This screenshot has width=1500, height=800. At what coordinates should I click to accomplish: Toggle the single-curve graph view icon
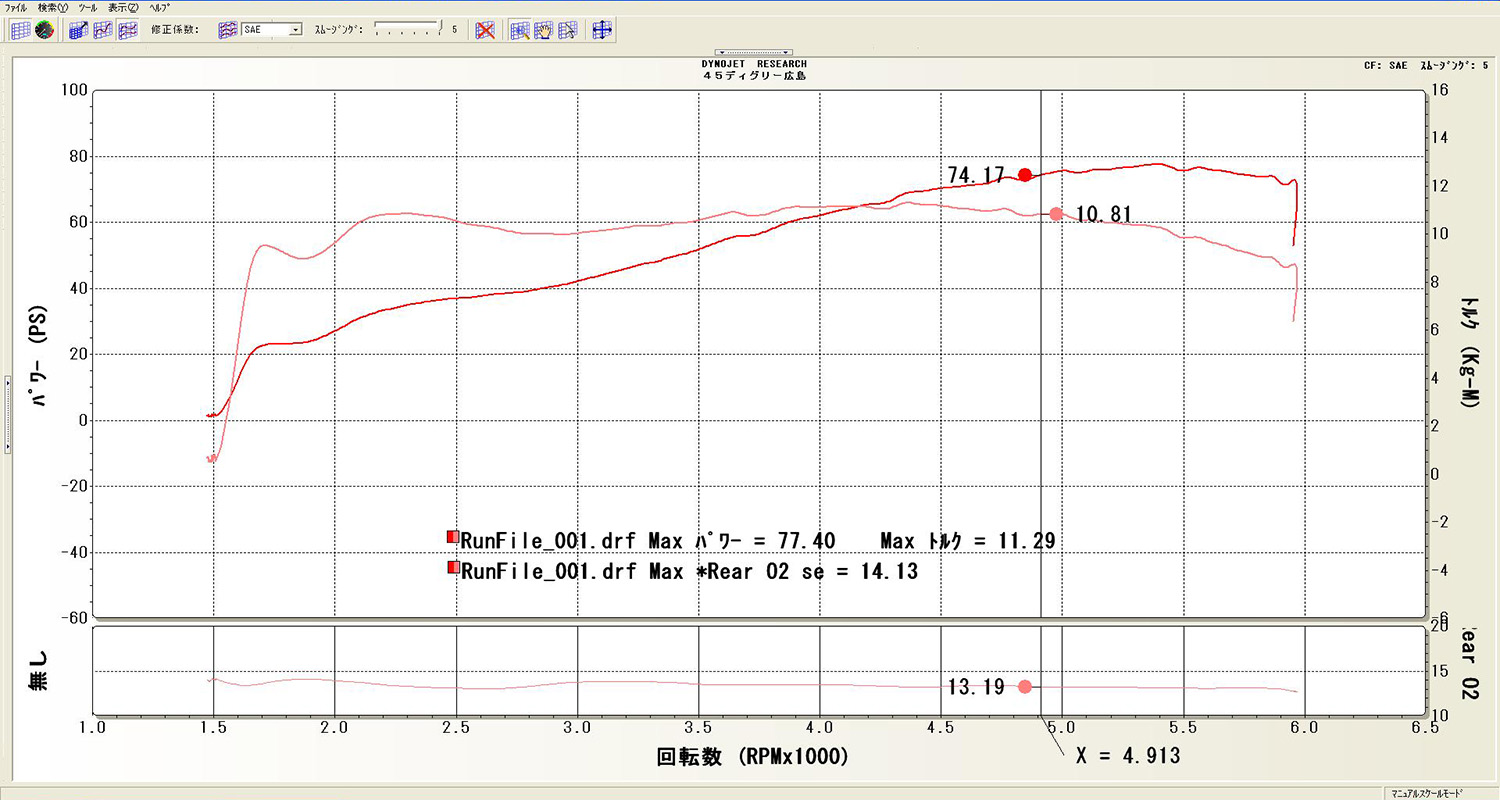tap(103, 30)
